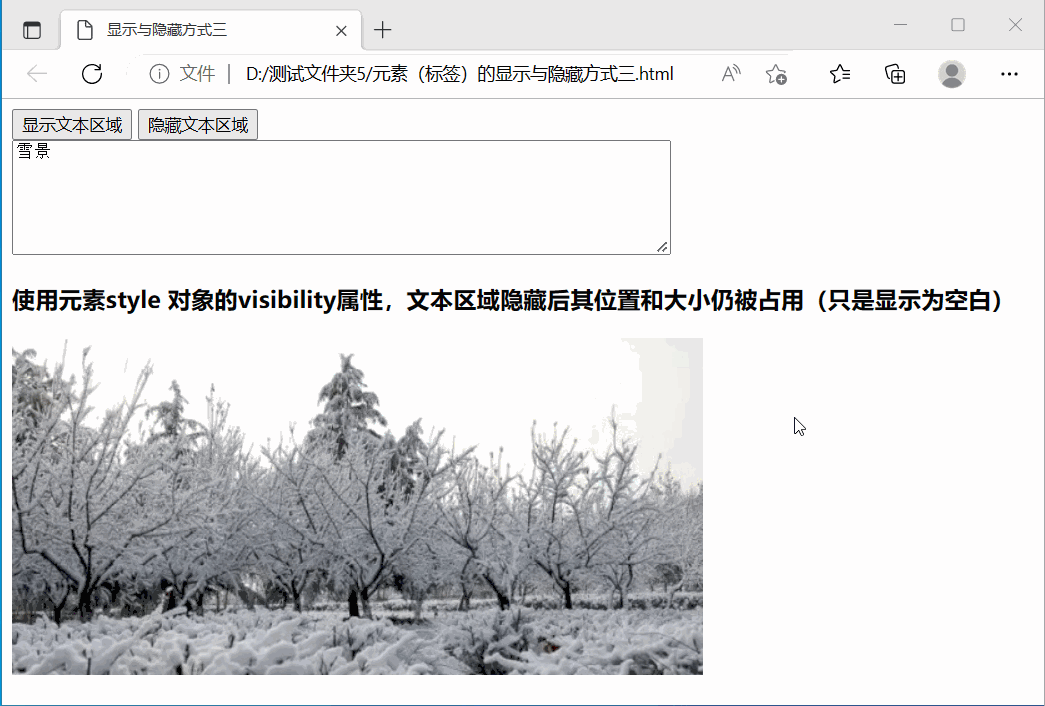This screenshot has width=1045, height=706.
Task: Click the textarea containing 雪景
Action: (340, 195)
